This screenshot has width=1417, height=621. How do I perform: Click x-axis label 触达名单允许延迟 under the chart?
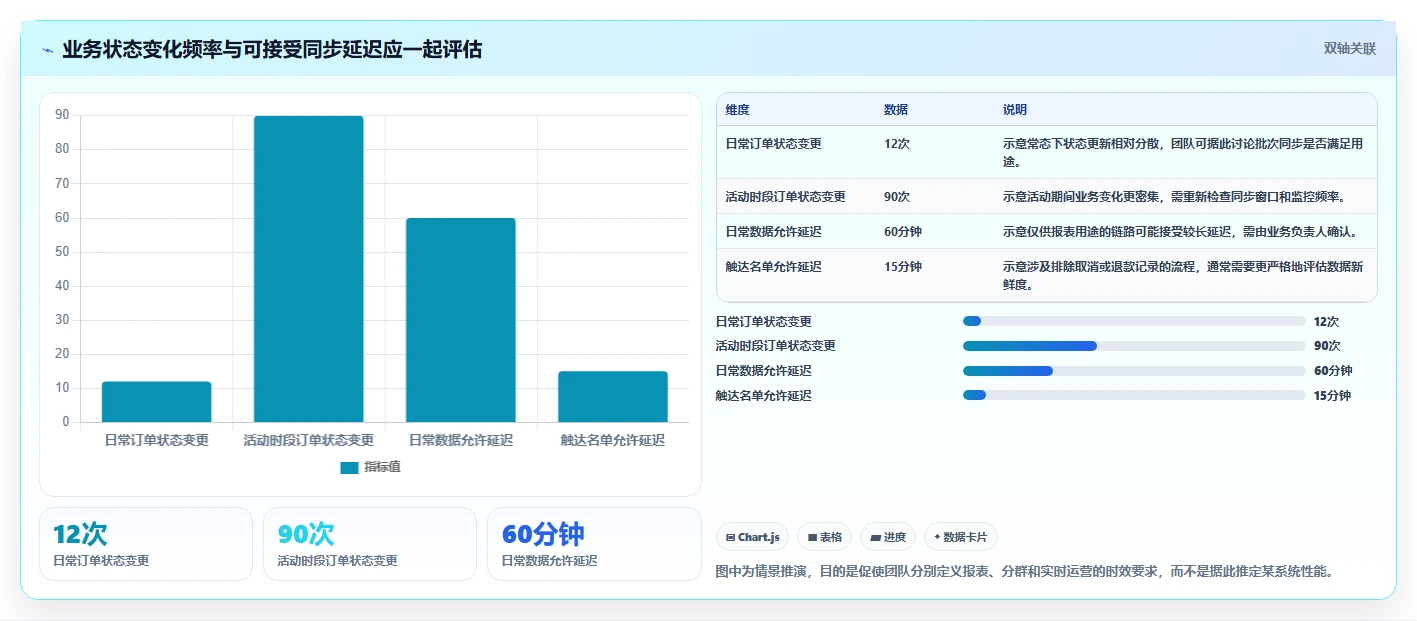pos(613,440)
